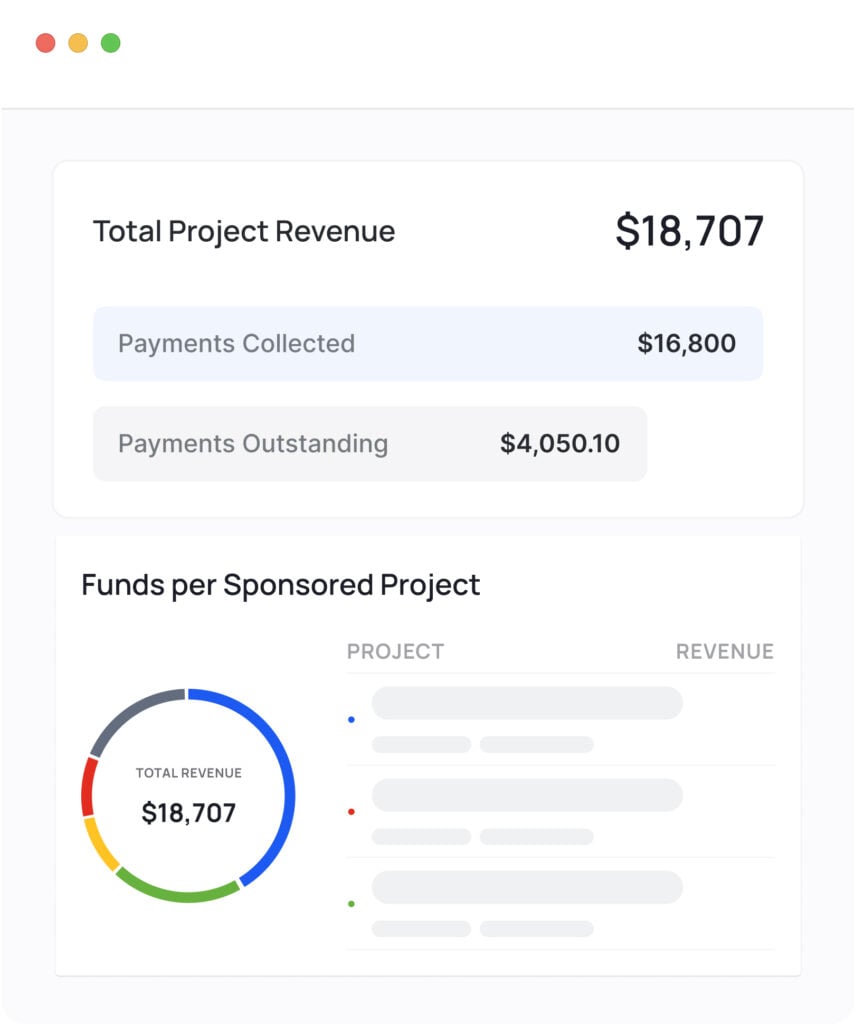Open the third project placeholder row

coord(560,904)
